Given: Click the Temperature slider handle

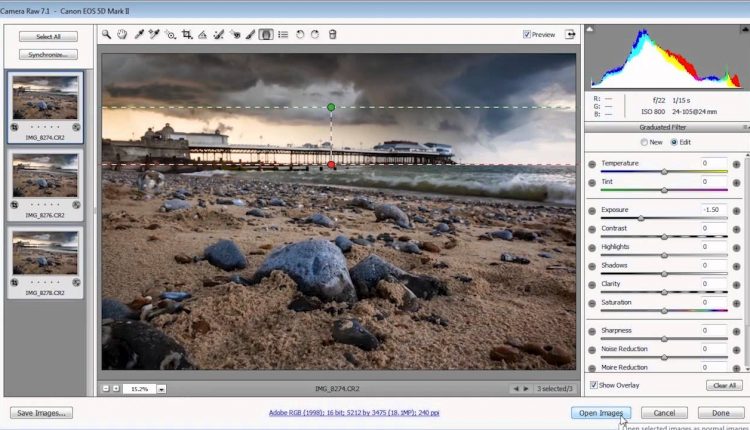Looking at the screenshot, I should [664, 172].
